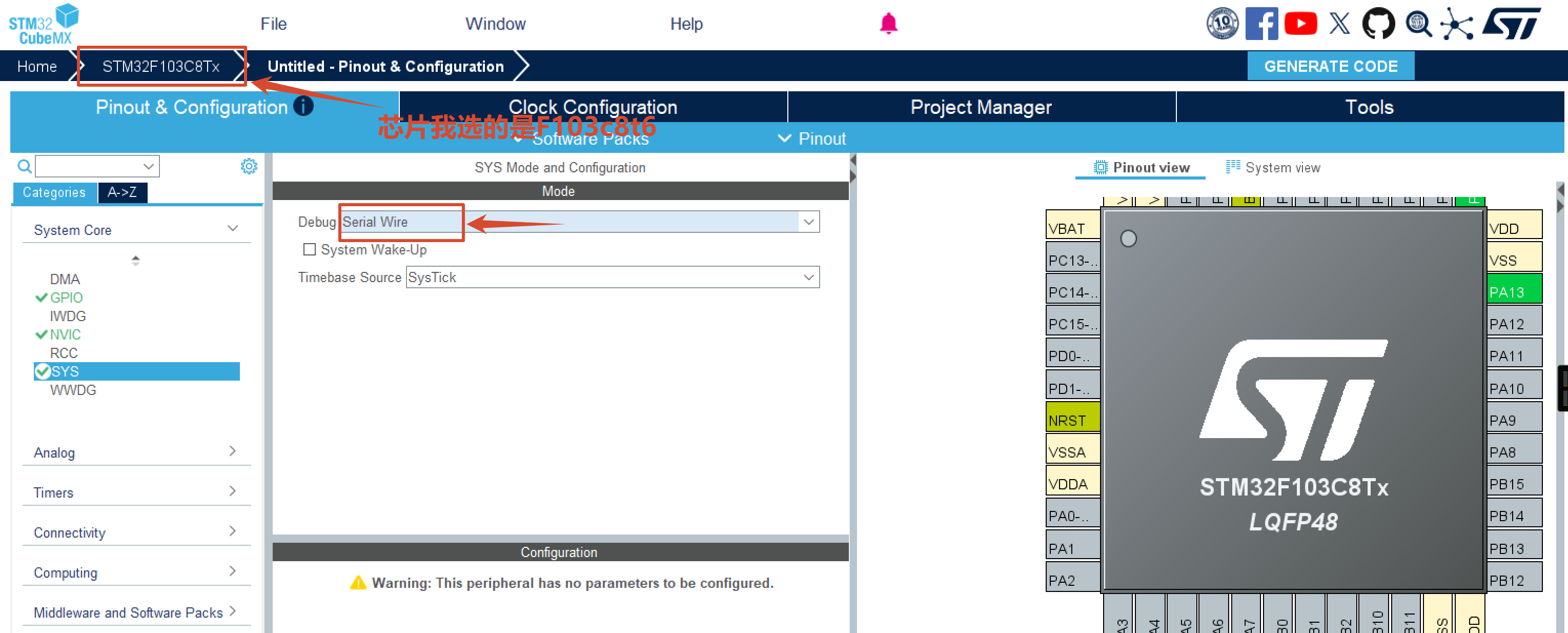Open the X (Twitter) icon

(x=1339, y=24)
